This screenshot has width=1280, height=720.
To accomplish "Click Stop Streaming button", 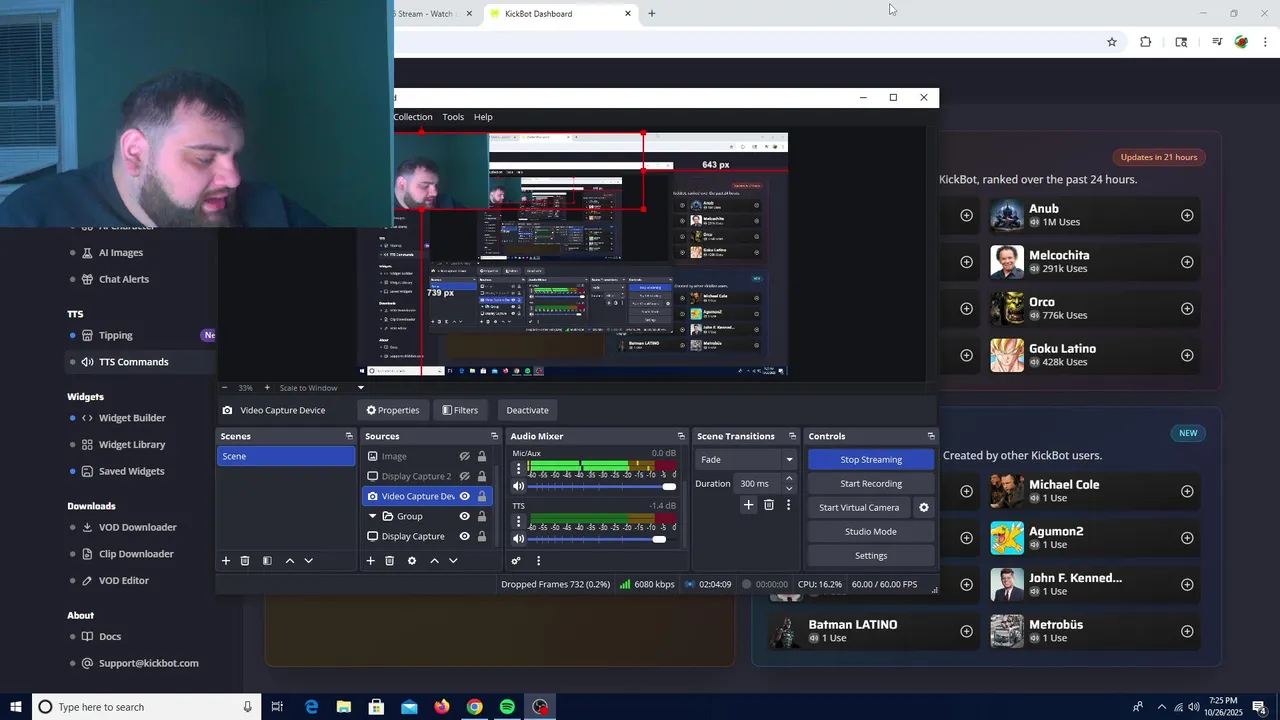I will 871,459.
